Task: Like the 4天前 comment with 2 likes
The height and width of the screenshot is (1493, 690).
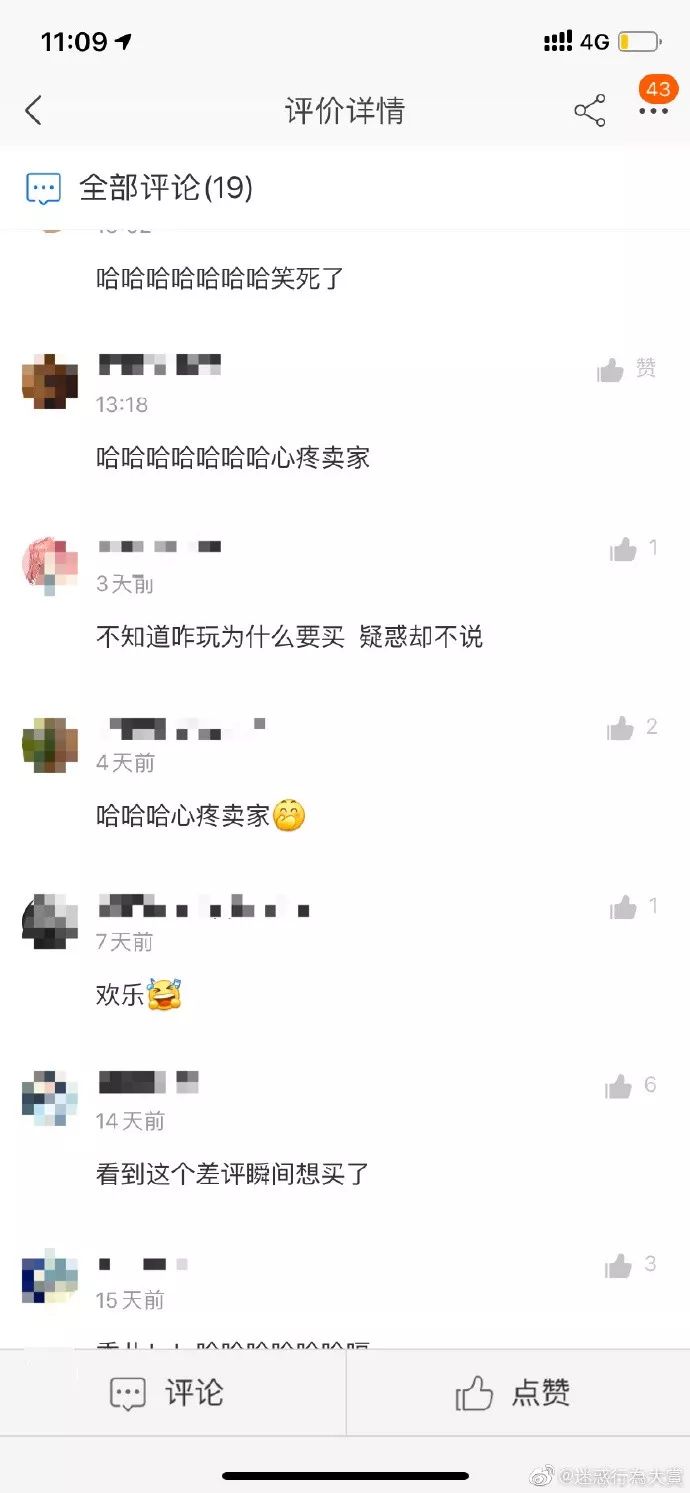Action: [632, 728]
